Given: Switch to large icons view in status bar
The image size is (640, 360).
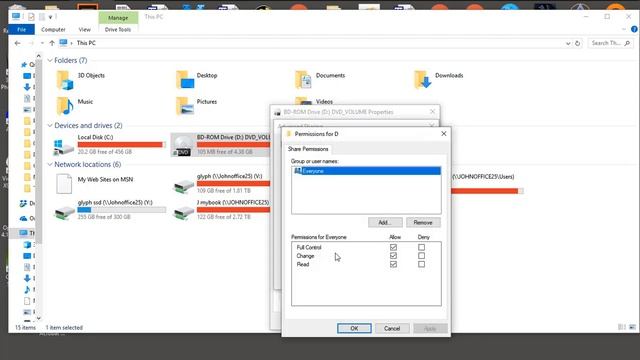Looking at the screenshot, I should point(632,327).
